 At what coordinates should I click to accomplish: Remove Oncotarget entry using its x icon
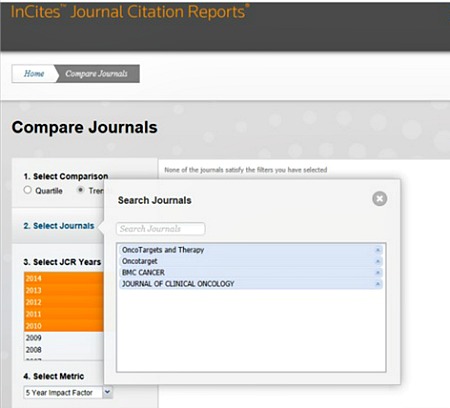pos(378,261)
